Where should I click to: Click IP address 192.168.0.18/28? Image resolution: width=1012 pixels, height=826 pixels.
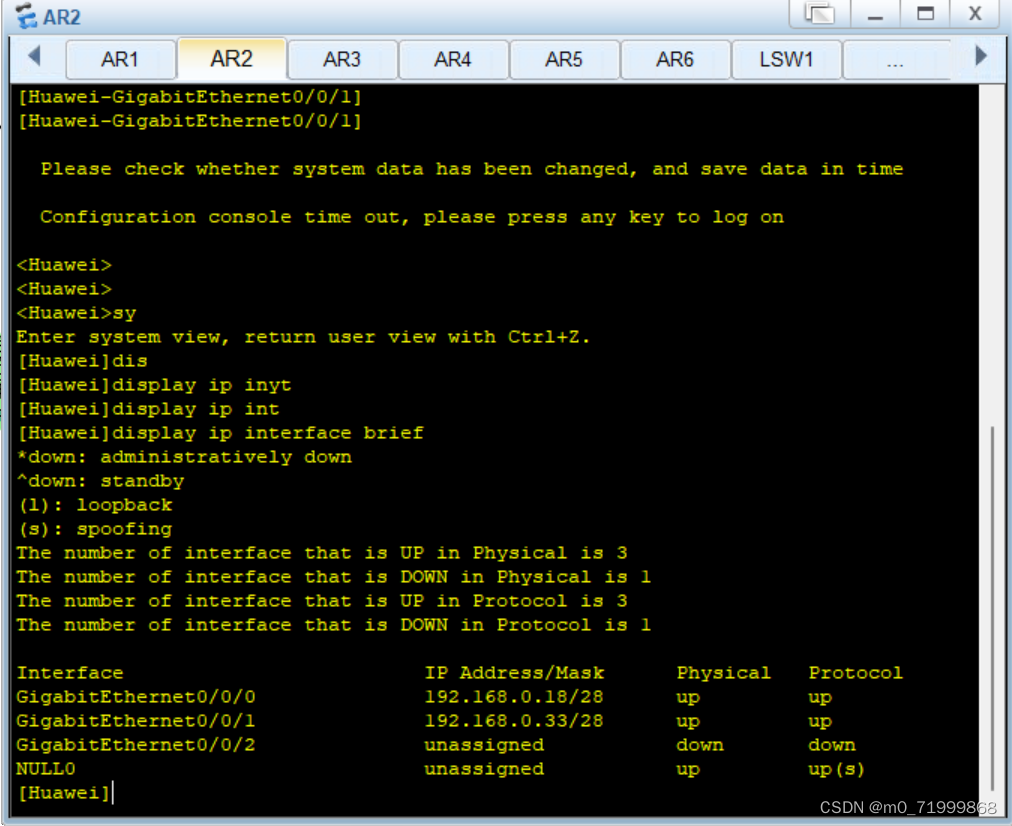[x=514, y=697]
